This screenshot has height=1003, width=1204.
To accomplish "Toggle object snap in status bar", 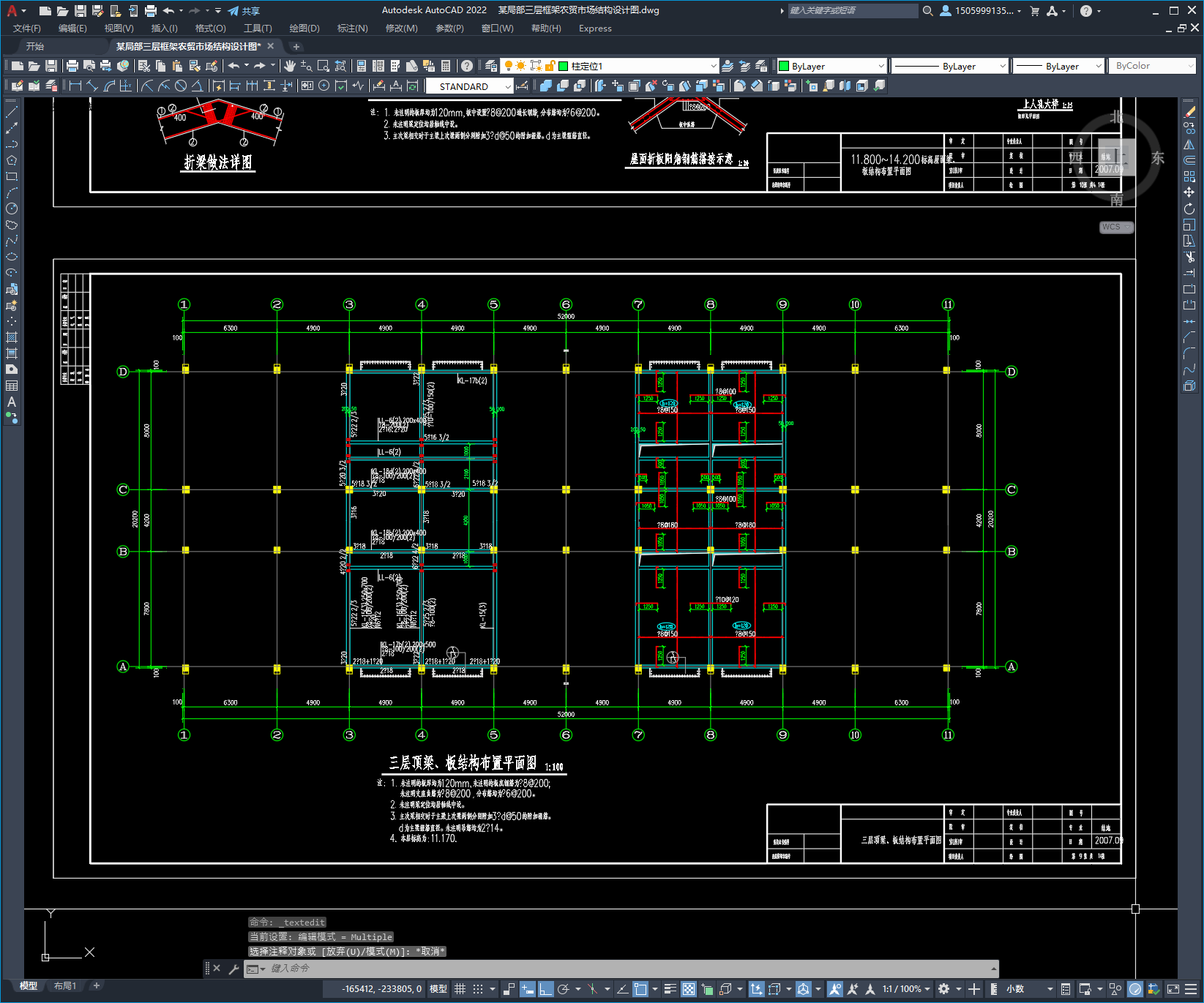I will coord(640,989).
